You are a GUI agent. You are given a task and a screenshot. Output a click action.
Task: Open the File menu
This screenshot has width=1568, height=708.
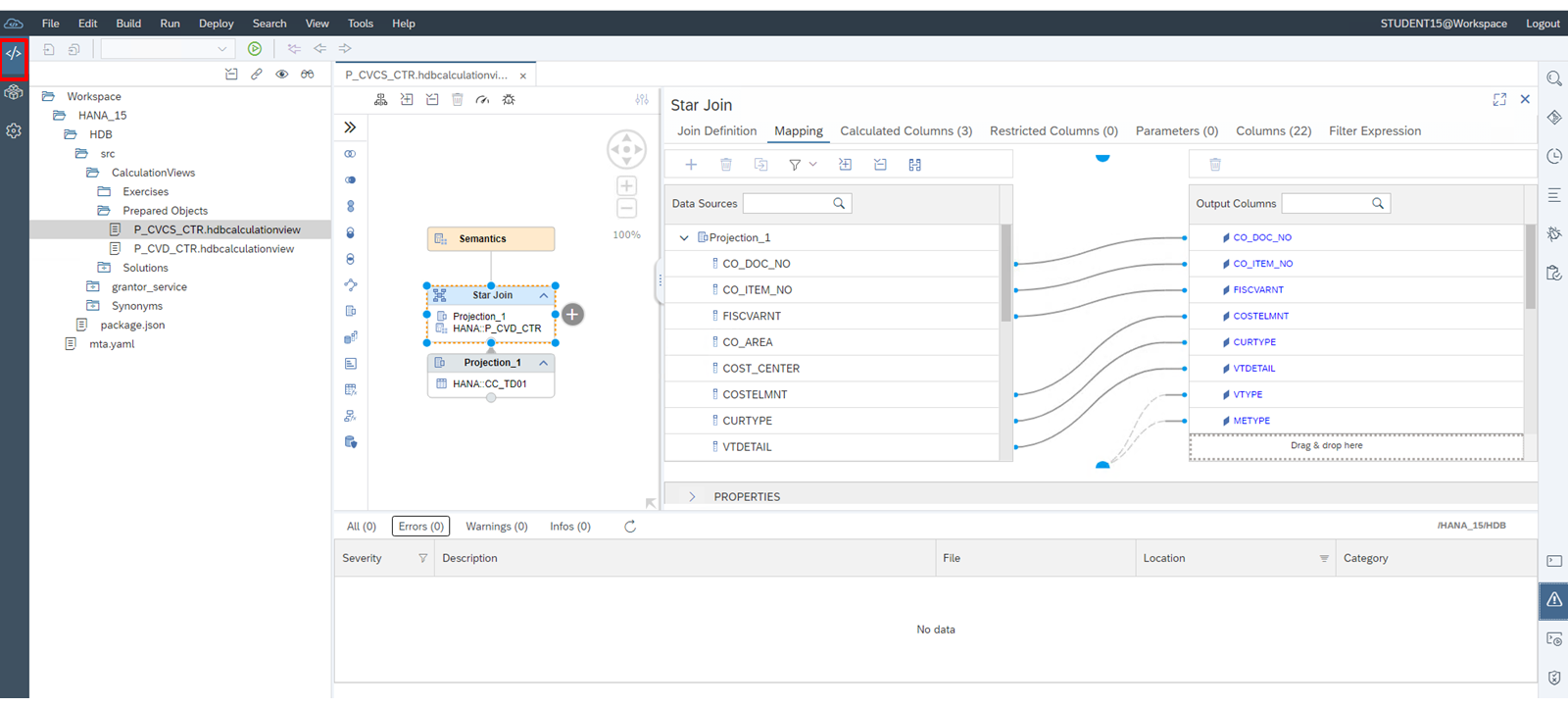point(51,24)
